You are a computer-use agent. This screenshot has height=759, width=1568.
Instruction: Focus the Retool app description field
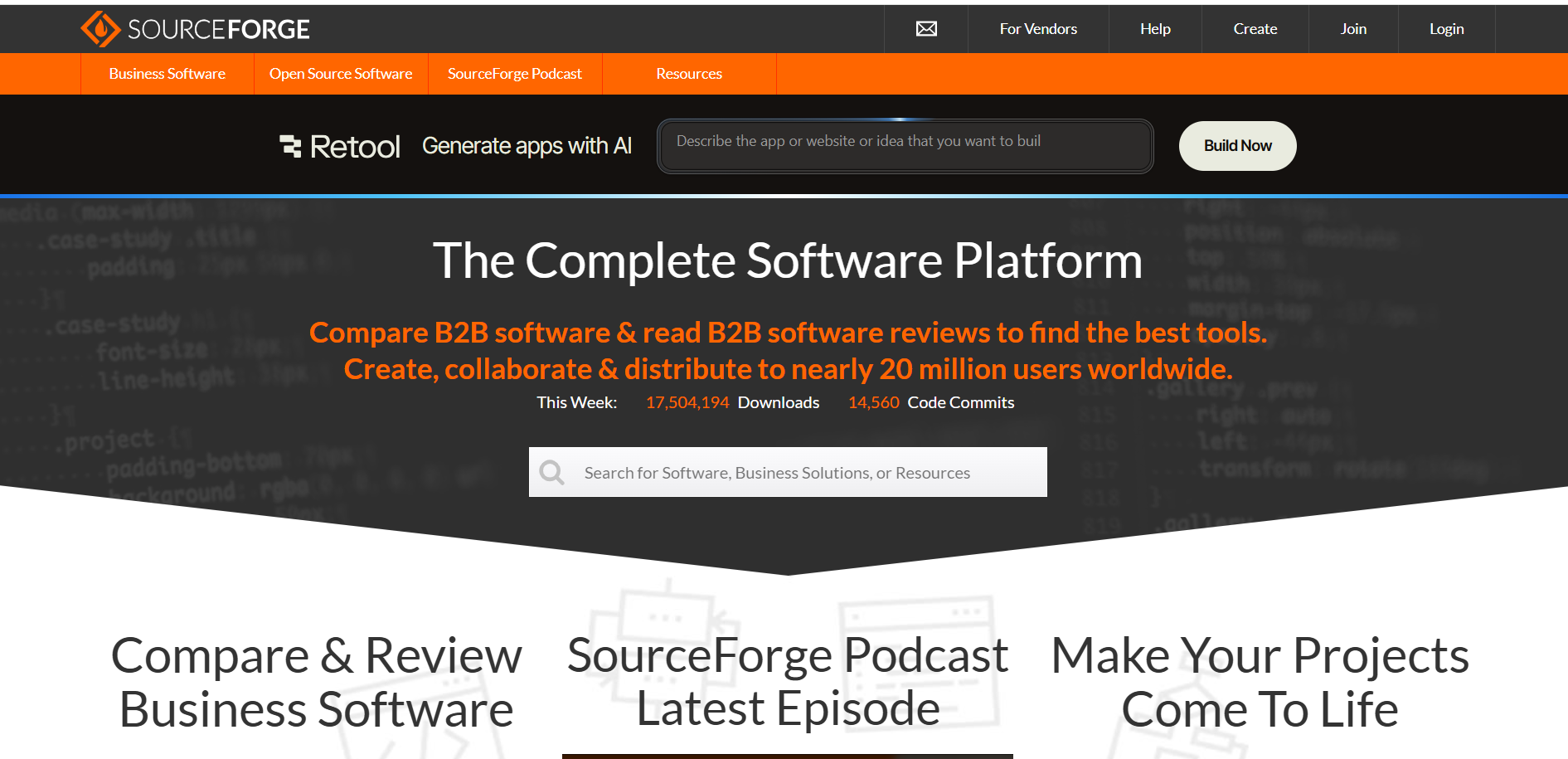(x=905, y=146)
